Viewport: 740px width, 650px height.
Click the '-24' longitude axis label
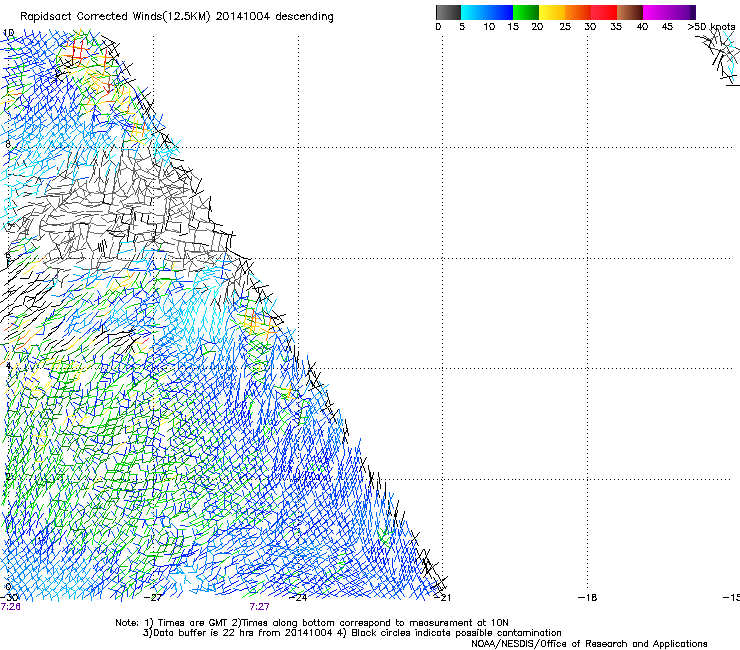click(298, 598)
